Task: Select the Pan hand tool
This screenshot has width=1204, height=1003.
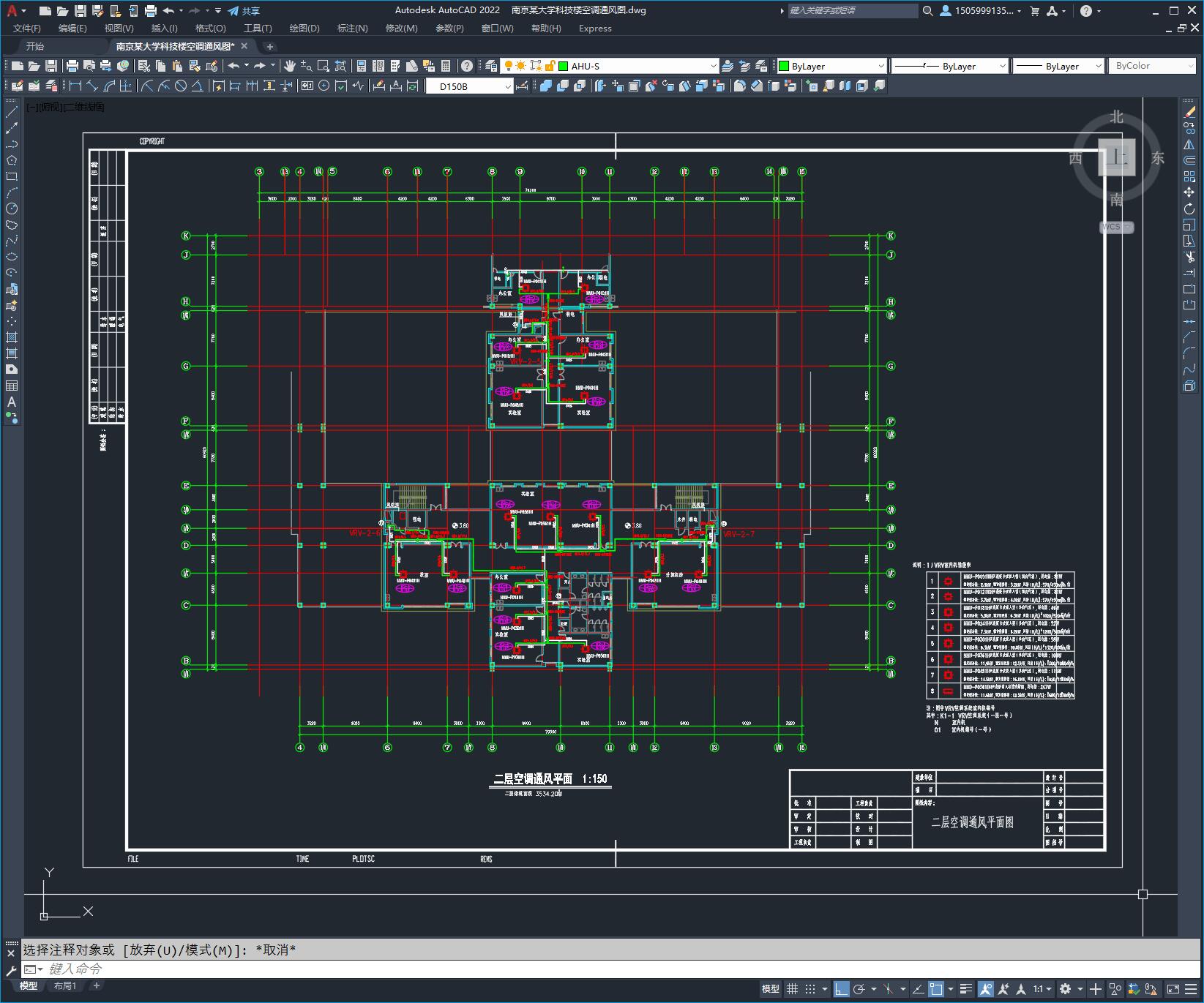Action: [290, 66]
